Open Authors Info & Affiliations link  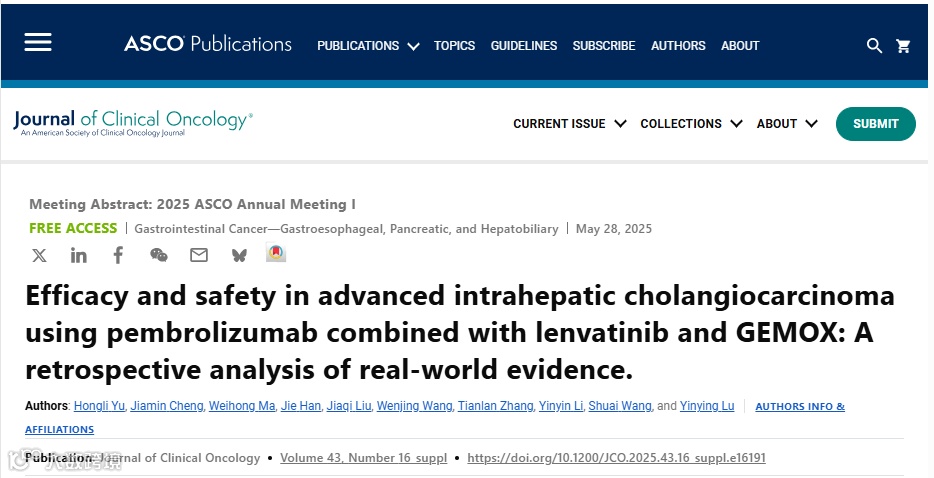(800, 406)
